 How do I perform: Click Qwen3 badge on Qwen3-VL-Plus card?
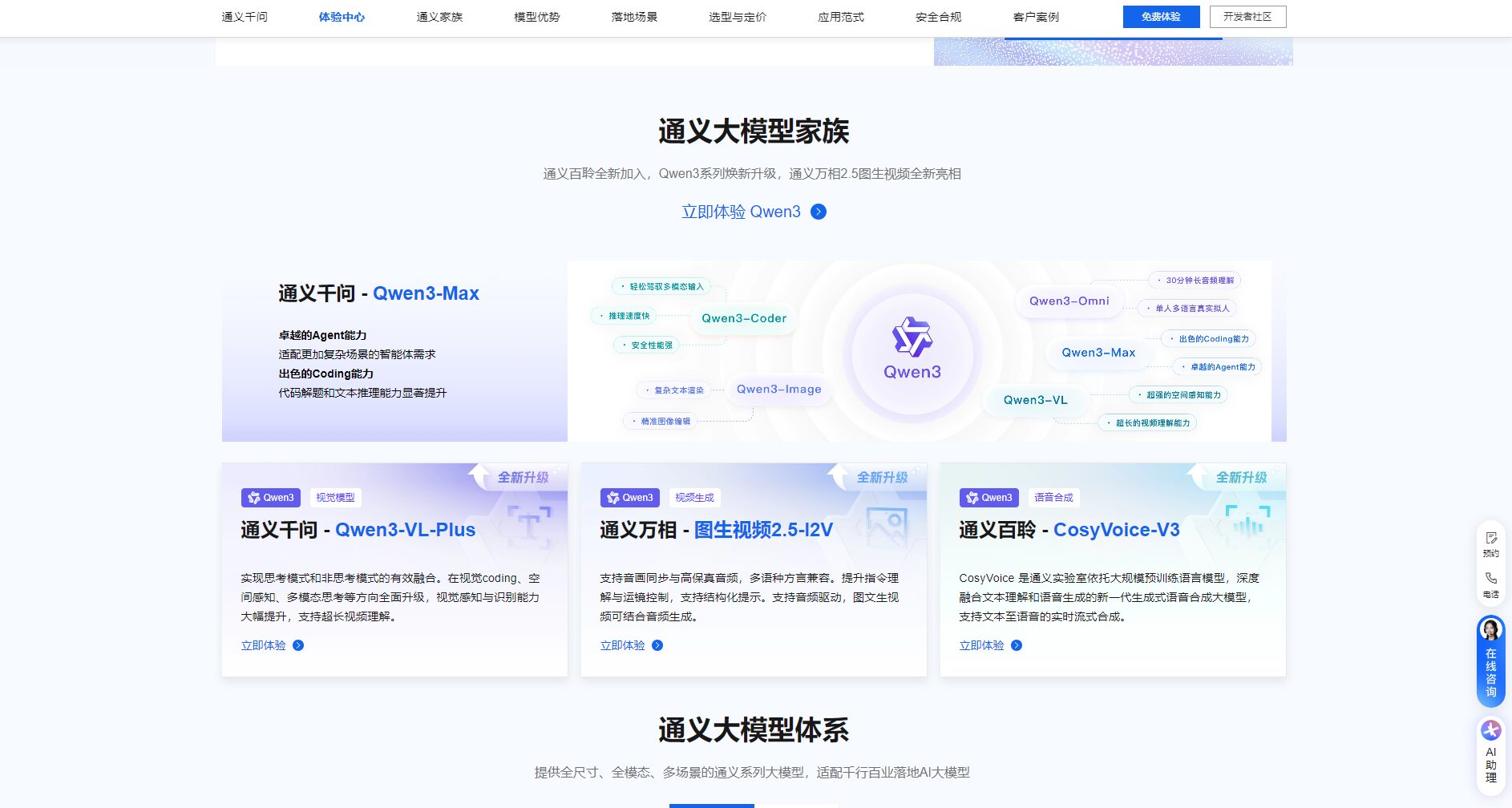pos(271,498)
